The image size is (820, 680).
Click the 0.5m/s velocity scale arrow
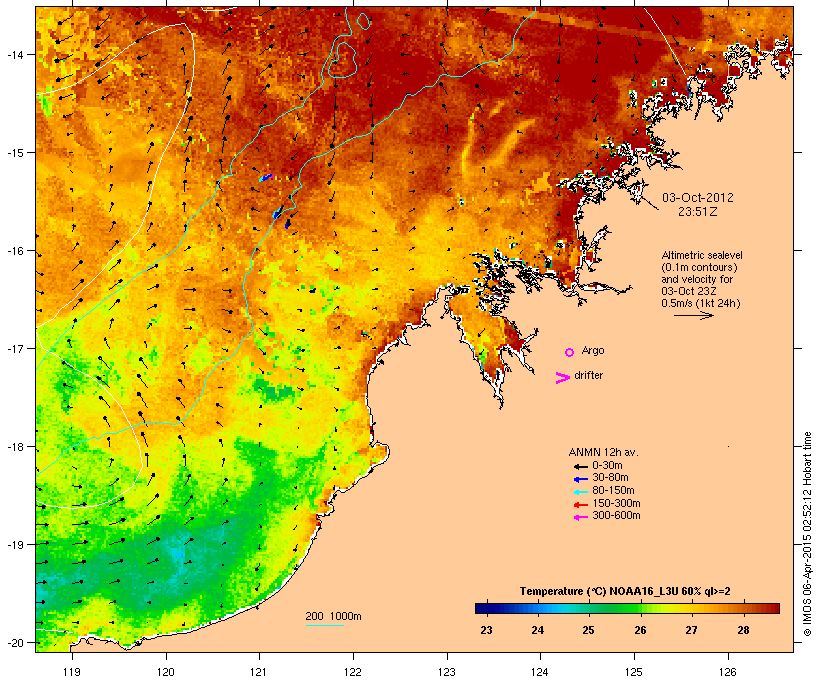(x=693, y=315)
